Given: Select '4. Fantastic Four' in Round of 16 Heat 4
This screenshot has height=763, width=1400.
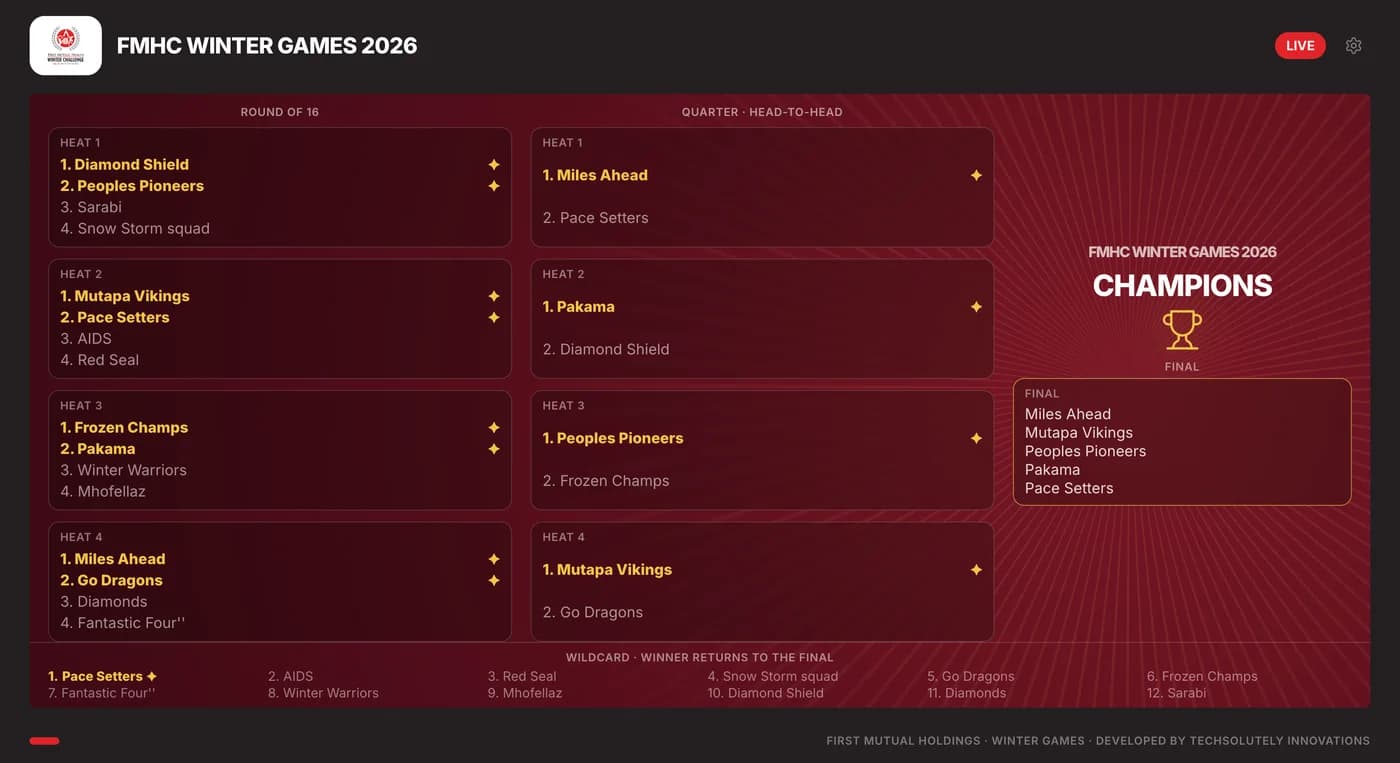Looking at the screenshot, I should (x=123, y=623).
